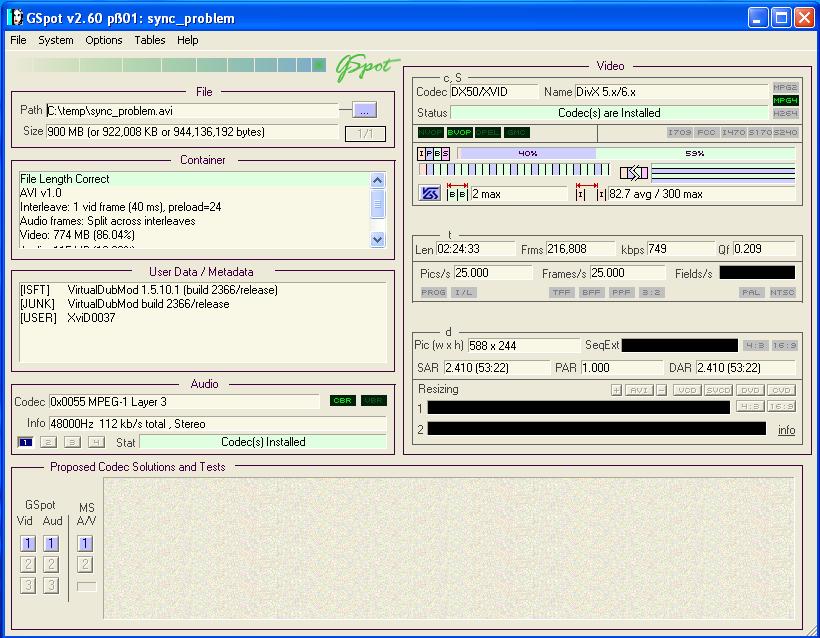Click the MPG2 indicator

tap(785, 87)
